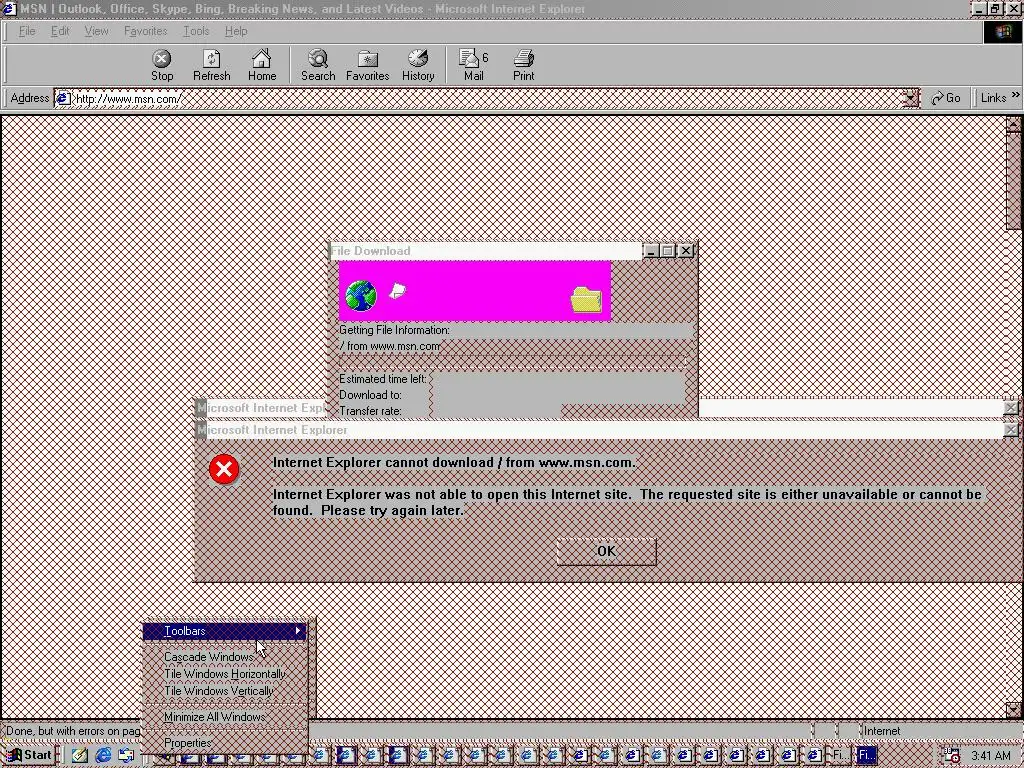This screenshot has width=1024, height=768.
Task: Open the Mail toolbar icon
Action: [x=473, y=65]
